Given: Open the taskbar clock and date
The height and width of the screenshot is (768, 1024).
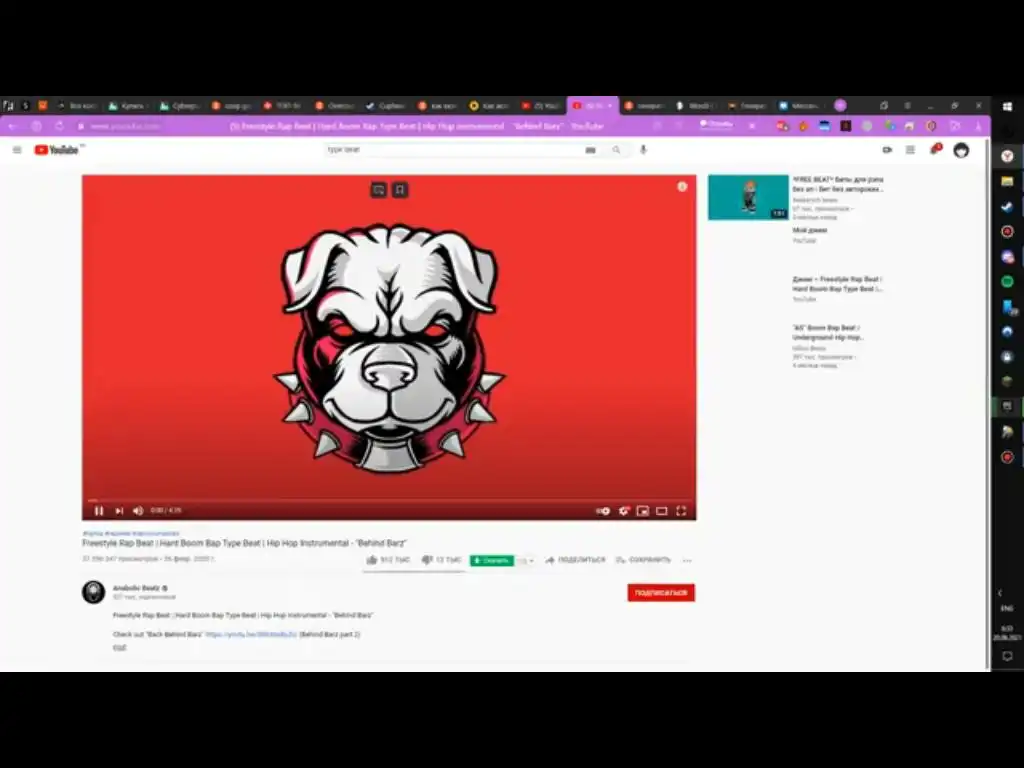Looking at the screenshot, I should coord(1007,633).
